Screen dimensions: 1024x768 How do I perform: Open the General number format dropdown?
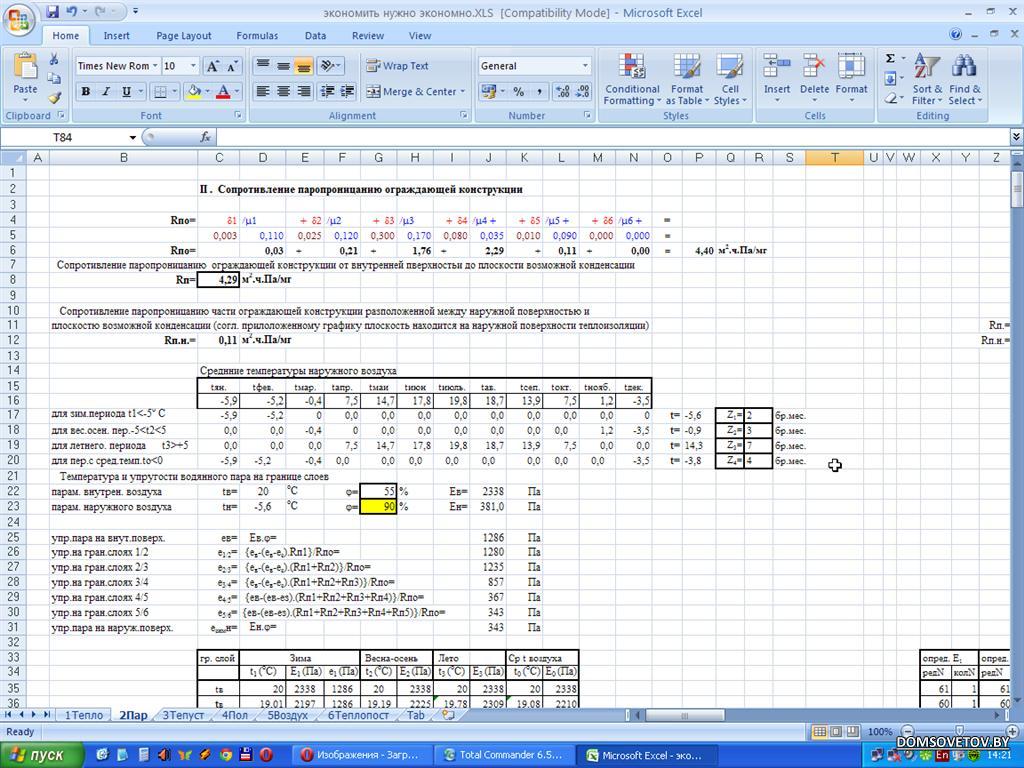(585, 66)
